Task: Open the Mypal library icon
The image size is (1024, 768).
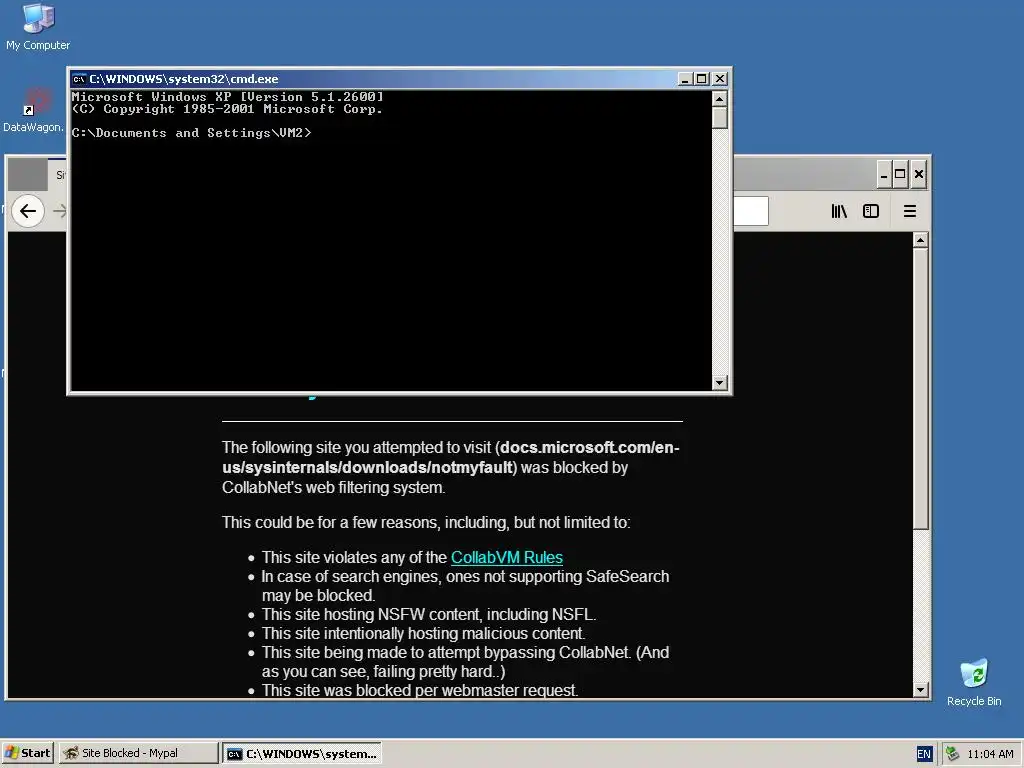Action: (x=839, y=211)
